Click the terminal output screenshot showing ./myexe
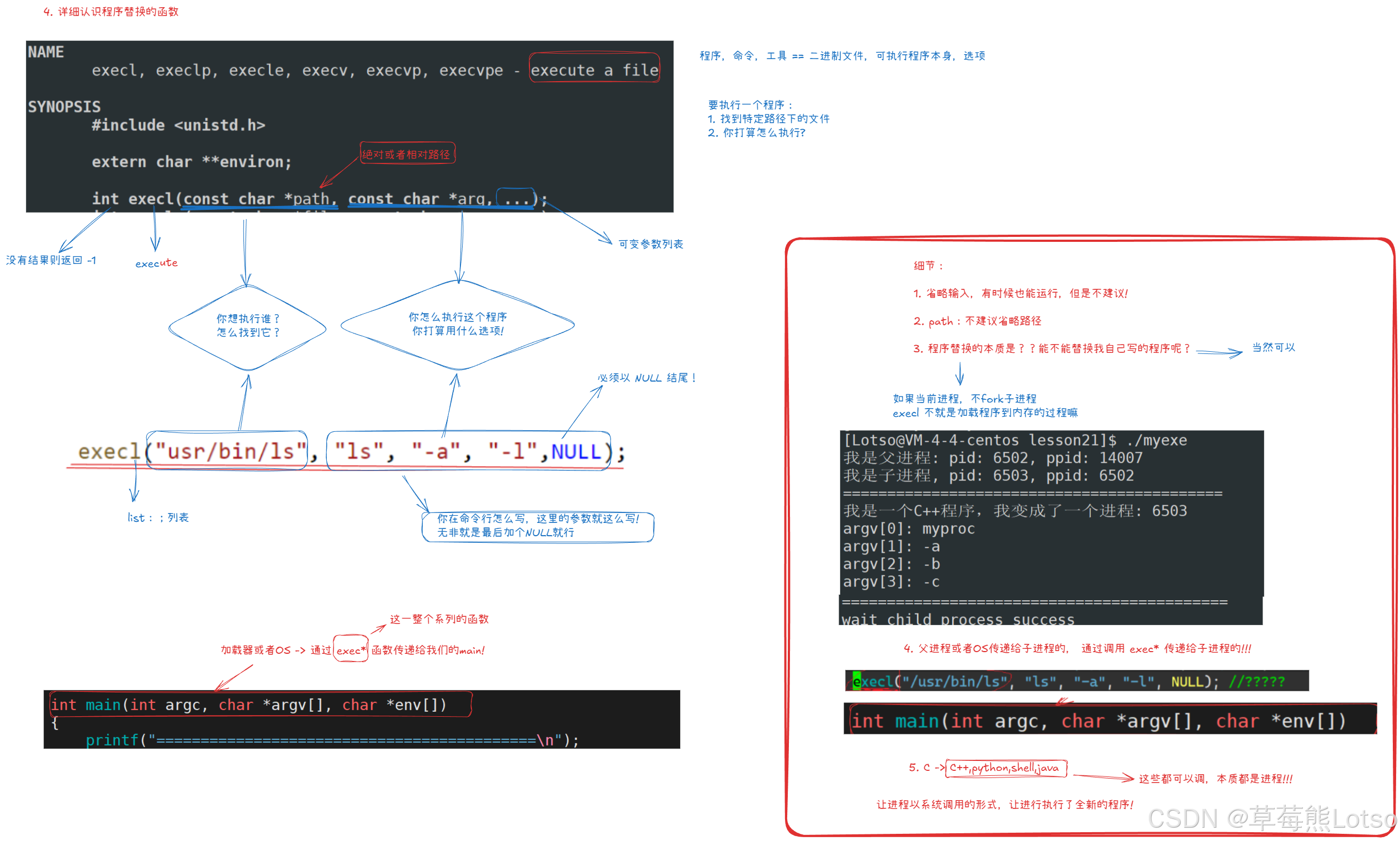 tap(1051, 527)
